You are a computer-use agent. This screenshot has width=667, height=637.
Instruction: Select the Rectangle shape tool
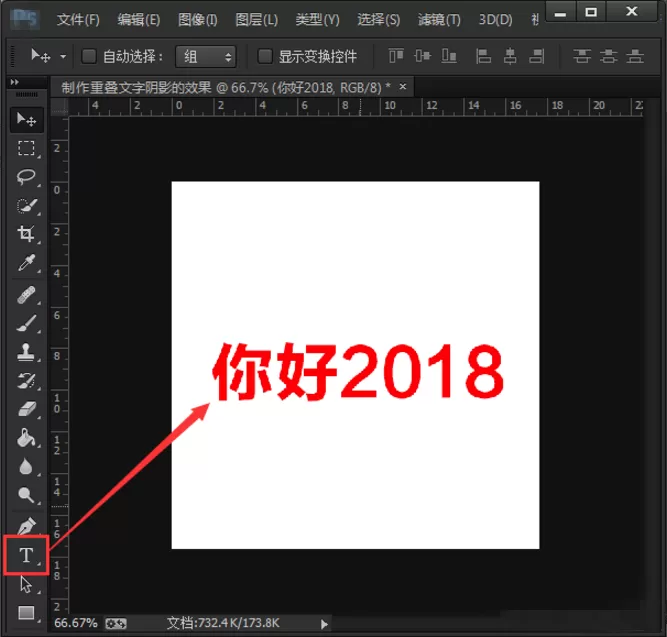pos(26,613)
